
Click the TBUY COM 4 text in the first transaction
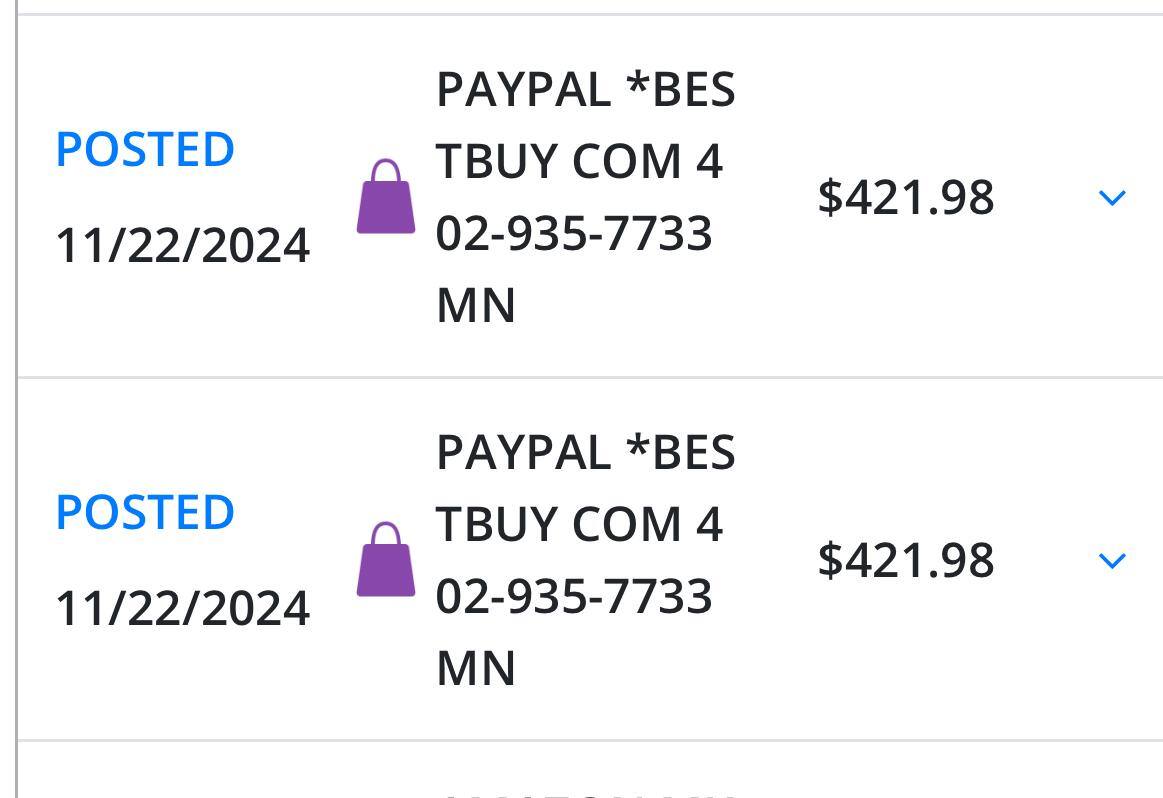pyautogui.click(x=579, y=161)
